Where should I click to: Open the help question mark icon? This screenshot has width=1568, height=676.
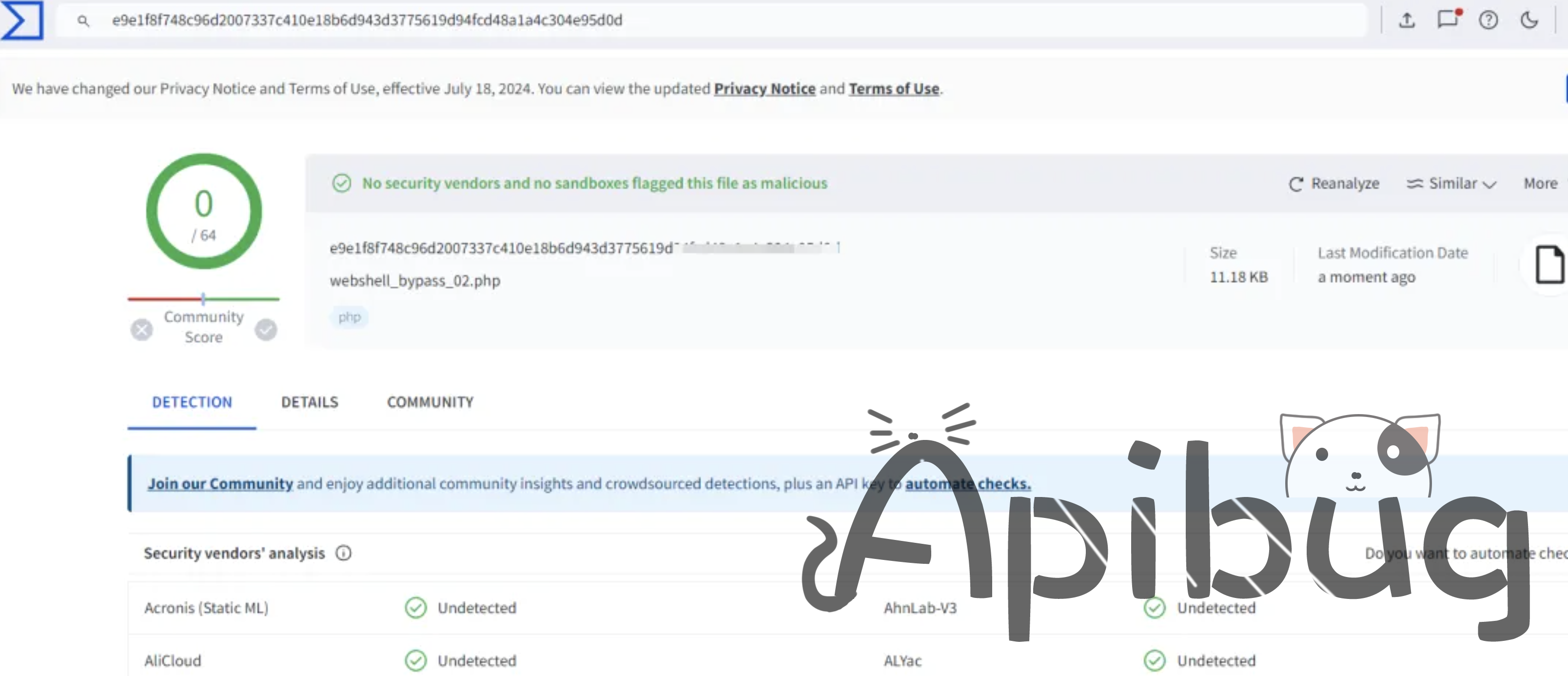click(x=1489, y=20)
